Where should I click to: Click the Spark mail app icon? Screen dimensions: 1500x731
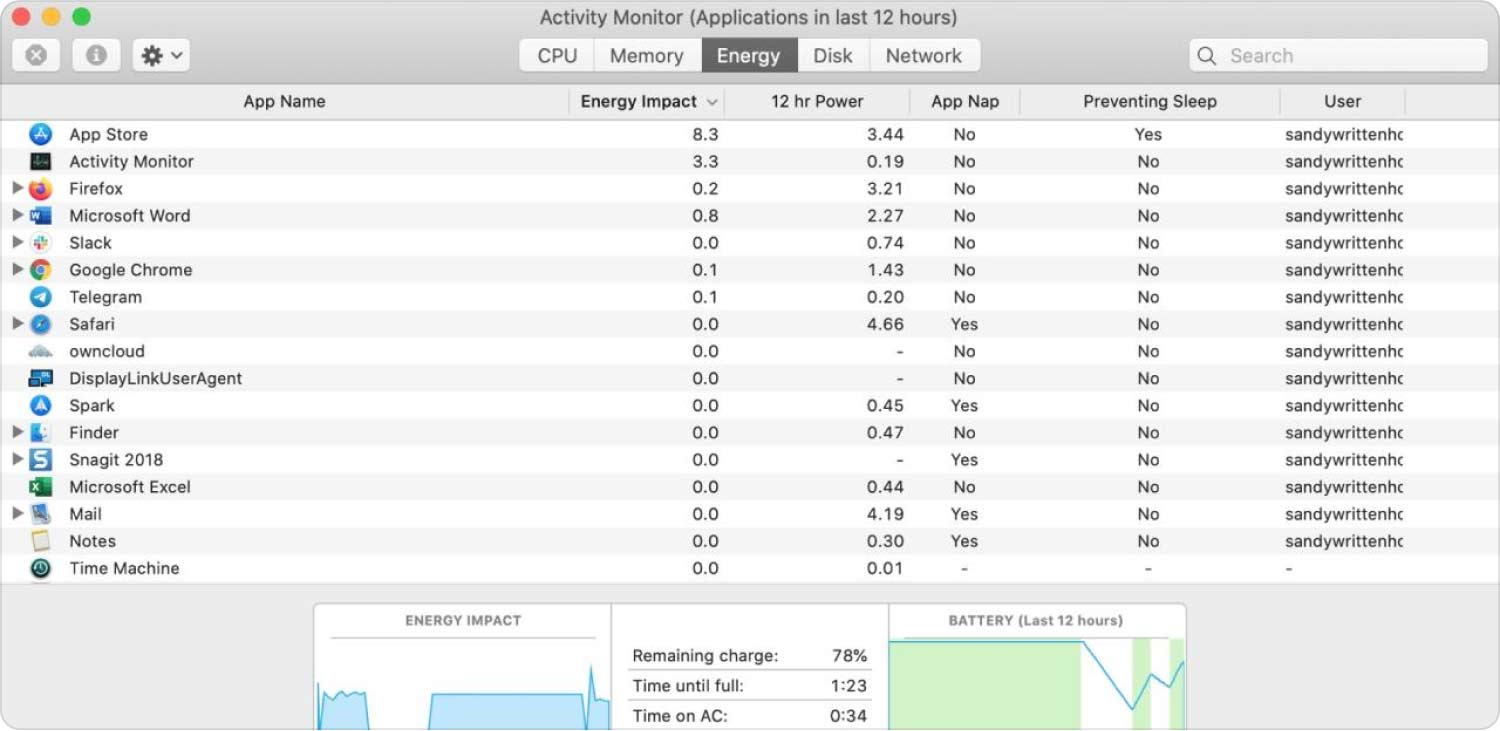point(40,405)
